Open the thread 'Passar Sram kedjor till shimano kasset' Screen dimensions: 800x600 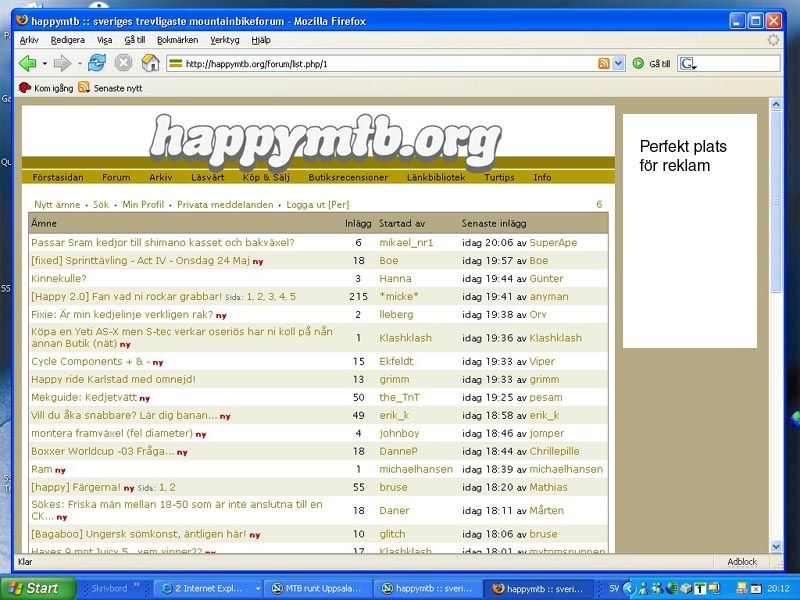click(x=163, y=242)
